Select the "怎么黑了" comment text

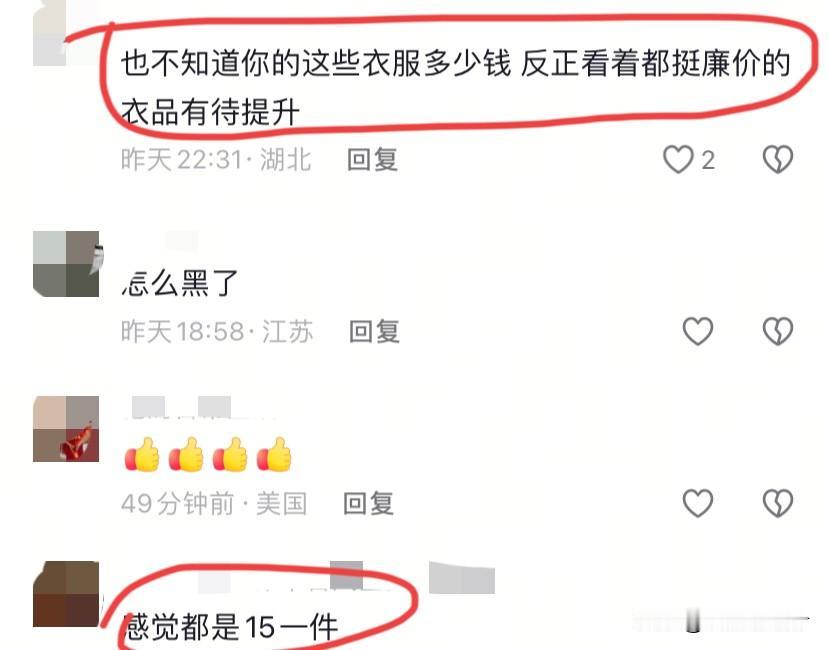coord(180,283)
